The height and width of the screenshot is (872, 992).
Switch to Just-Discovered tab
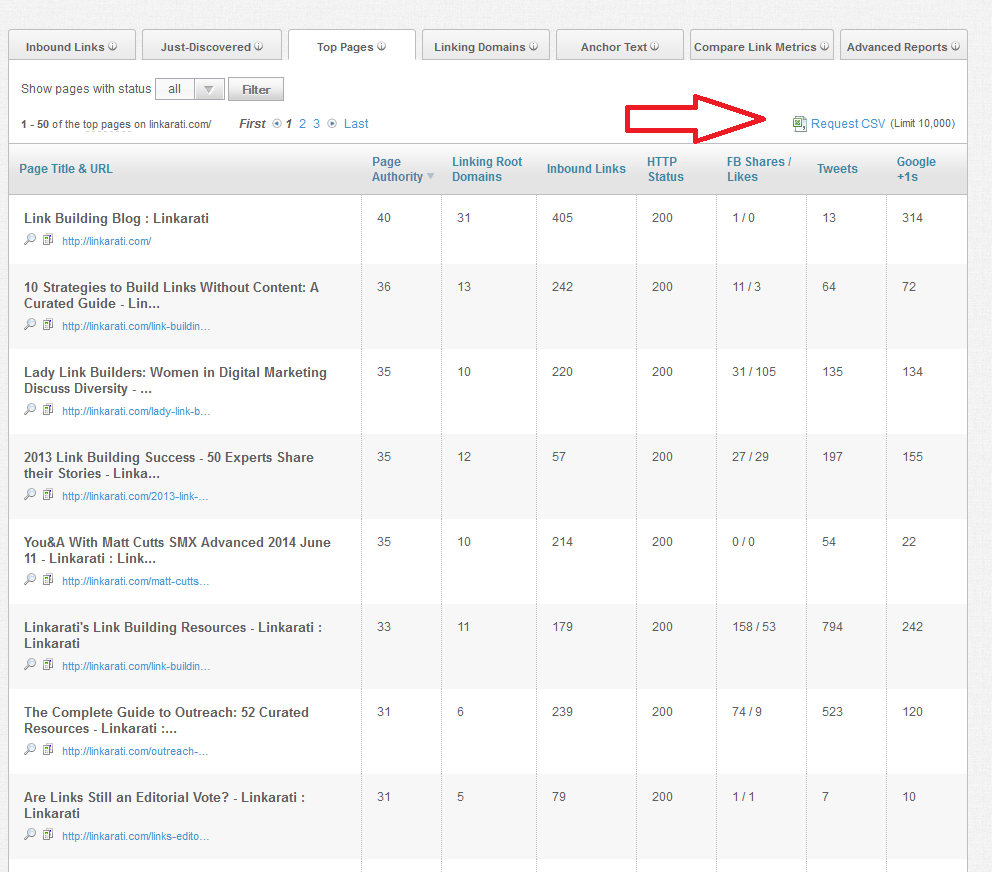[x=212, y=46]
